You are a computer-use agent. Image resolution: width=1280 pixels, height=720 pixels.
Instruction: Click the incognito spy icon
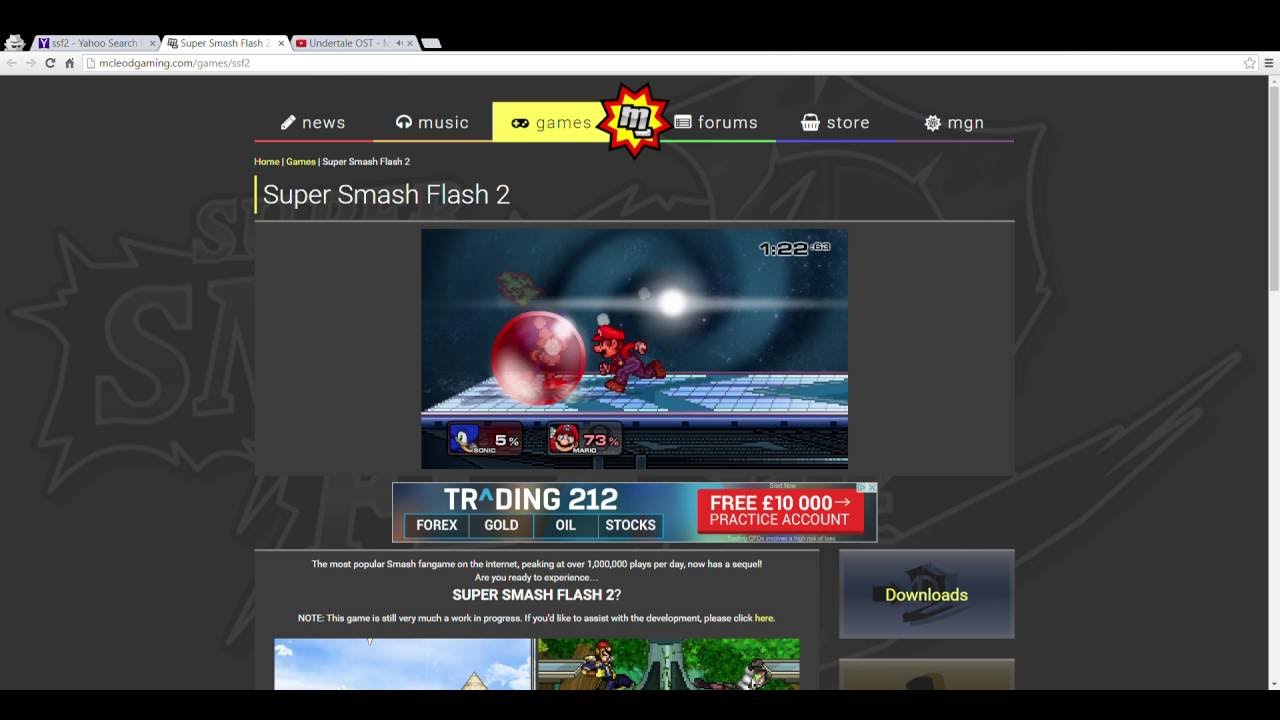tap(14, 42)
